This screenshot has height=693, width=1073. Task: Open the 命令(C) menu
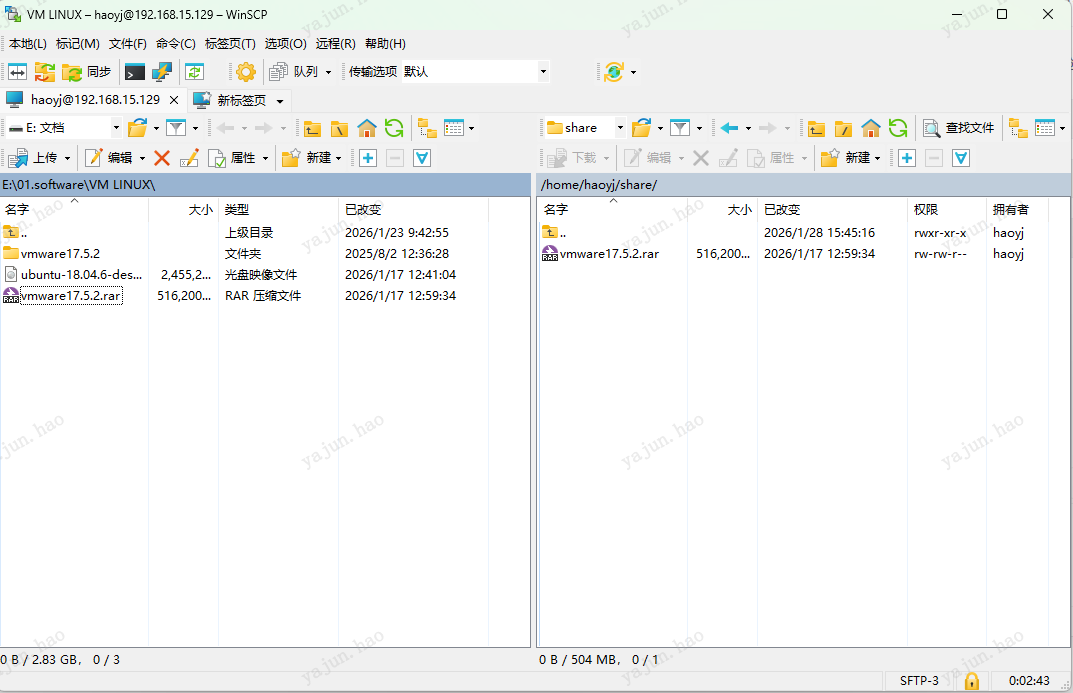click(x=176, y=44)
